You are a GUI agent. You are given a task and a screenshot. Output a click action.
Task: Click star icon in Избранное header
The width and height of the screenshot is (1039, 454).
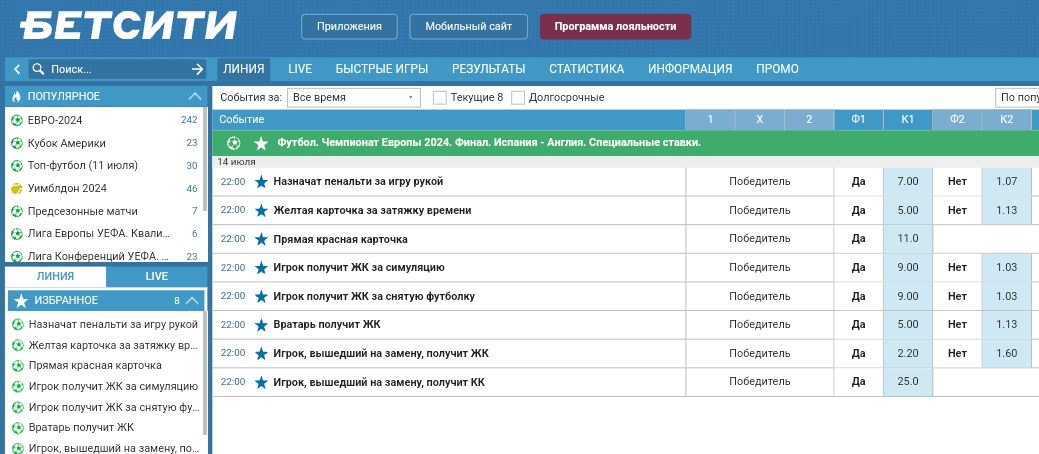coord(21,301)
